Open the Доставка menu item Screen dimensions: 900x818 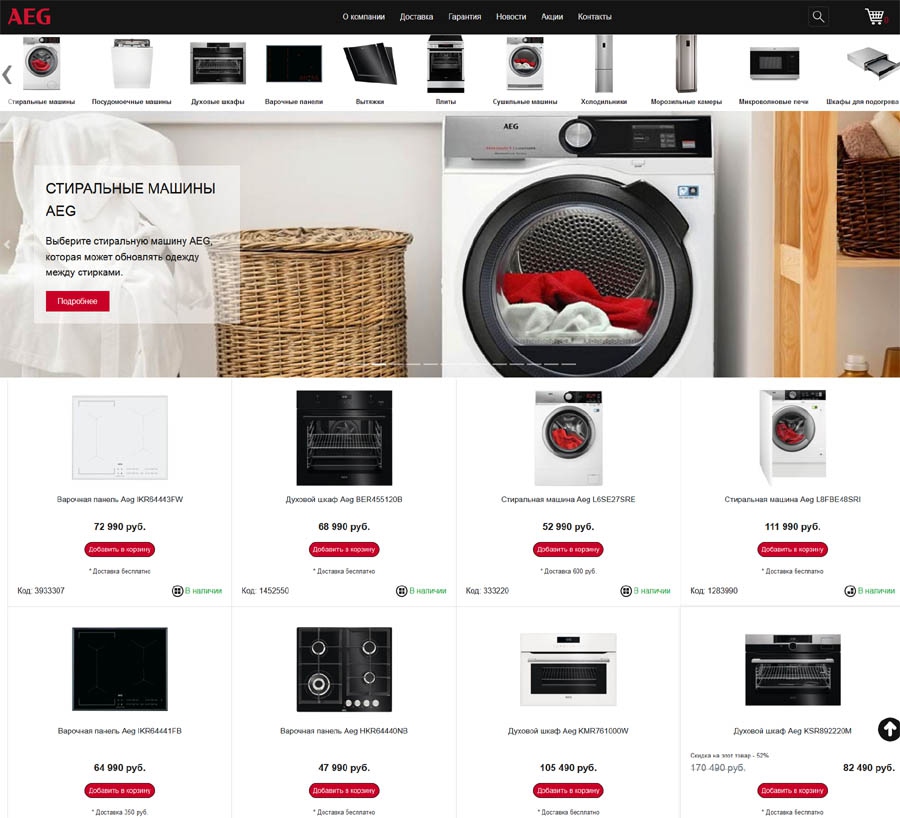pos(416,17)
